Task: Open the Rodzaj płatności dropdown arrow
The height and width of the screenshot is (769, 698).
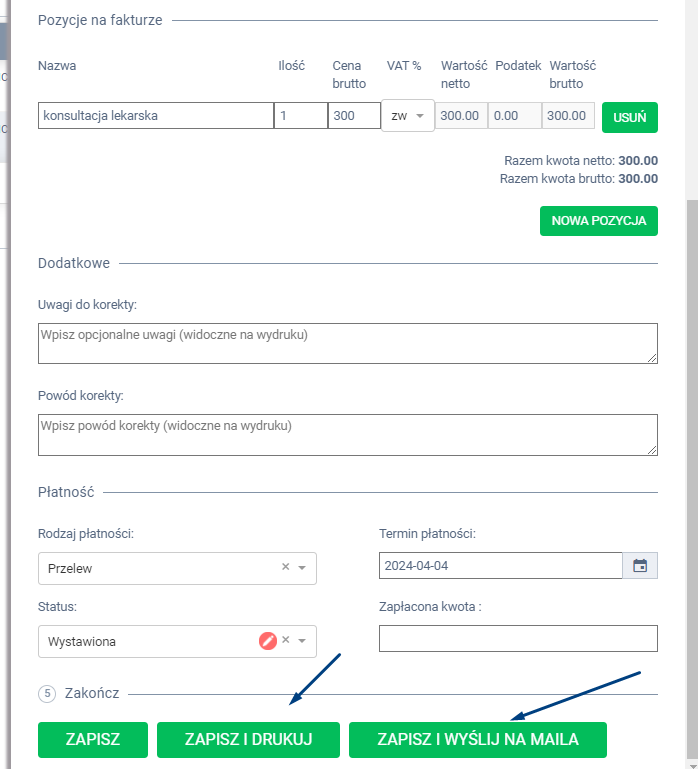Action: [302, 568]
